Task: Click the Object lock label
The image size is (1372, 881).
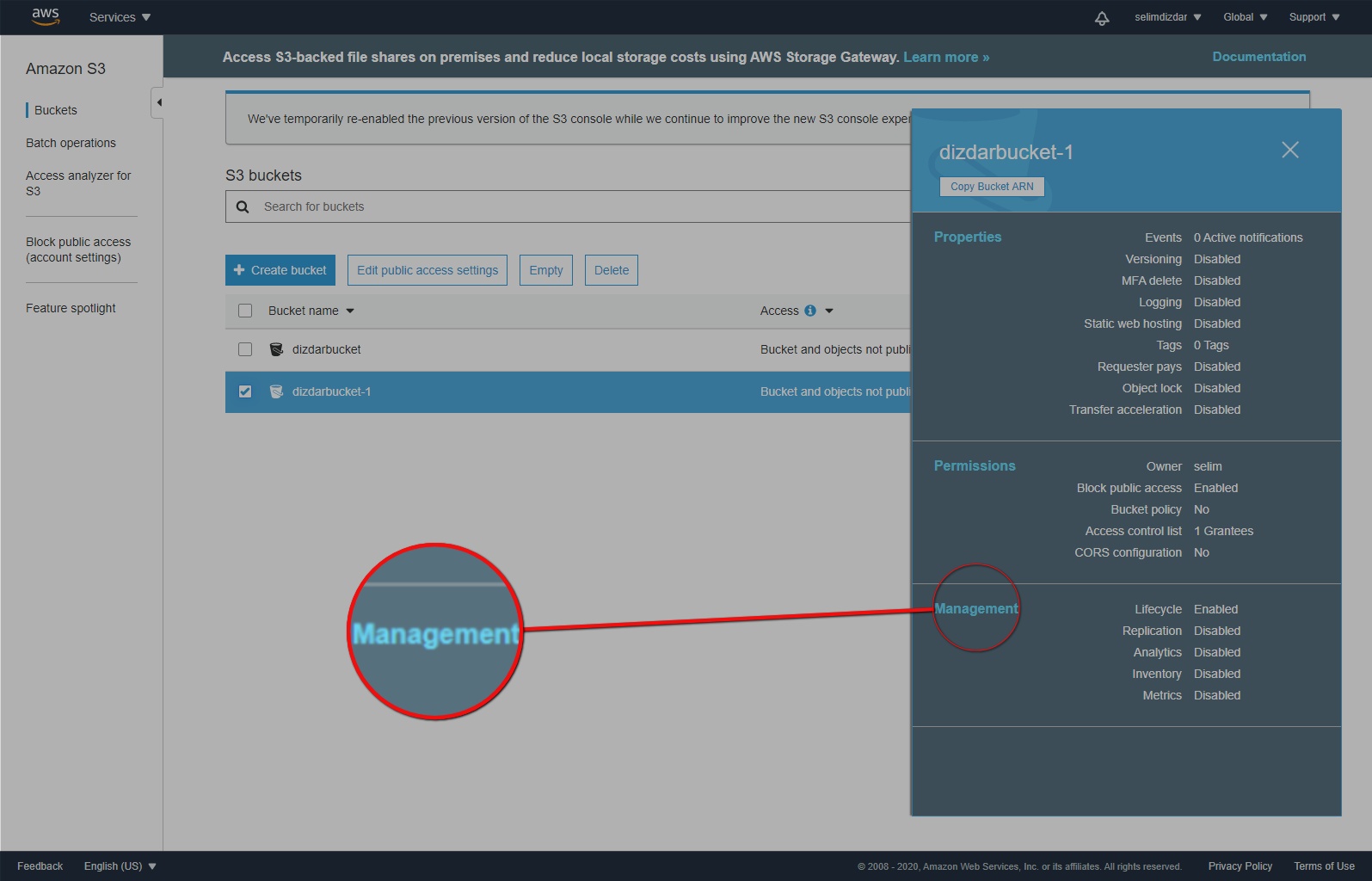Action: coord(1152,388)
